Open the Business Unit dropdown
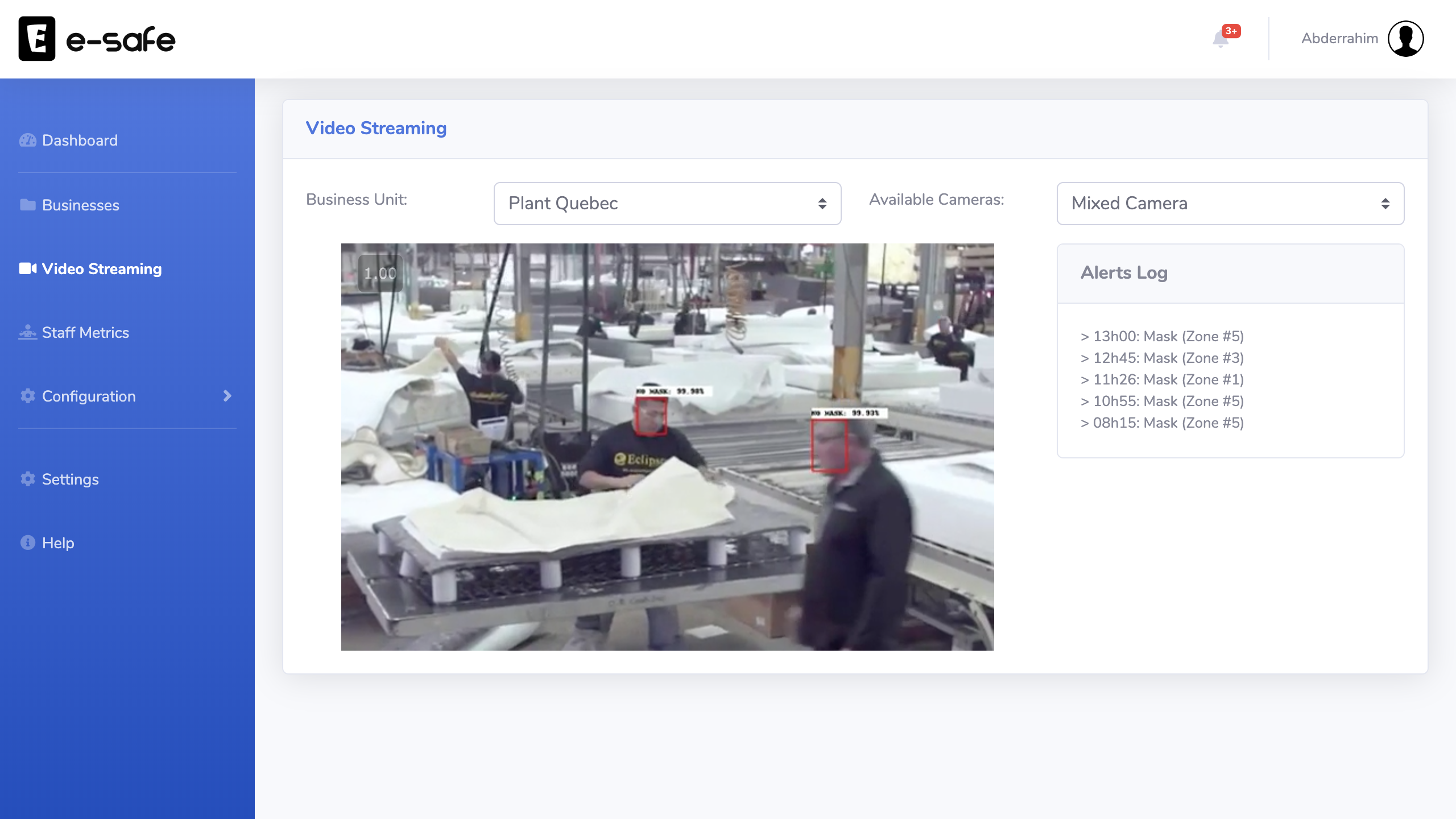 click(667, 204)
